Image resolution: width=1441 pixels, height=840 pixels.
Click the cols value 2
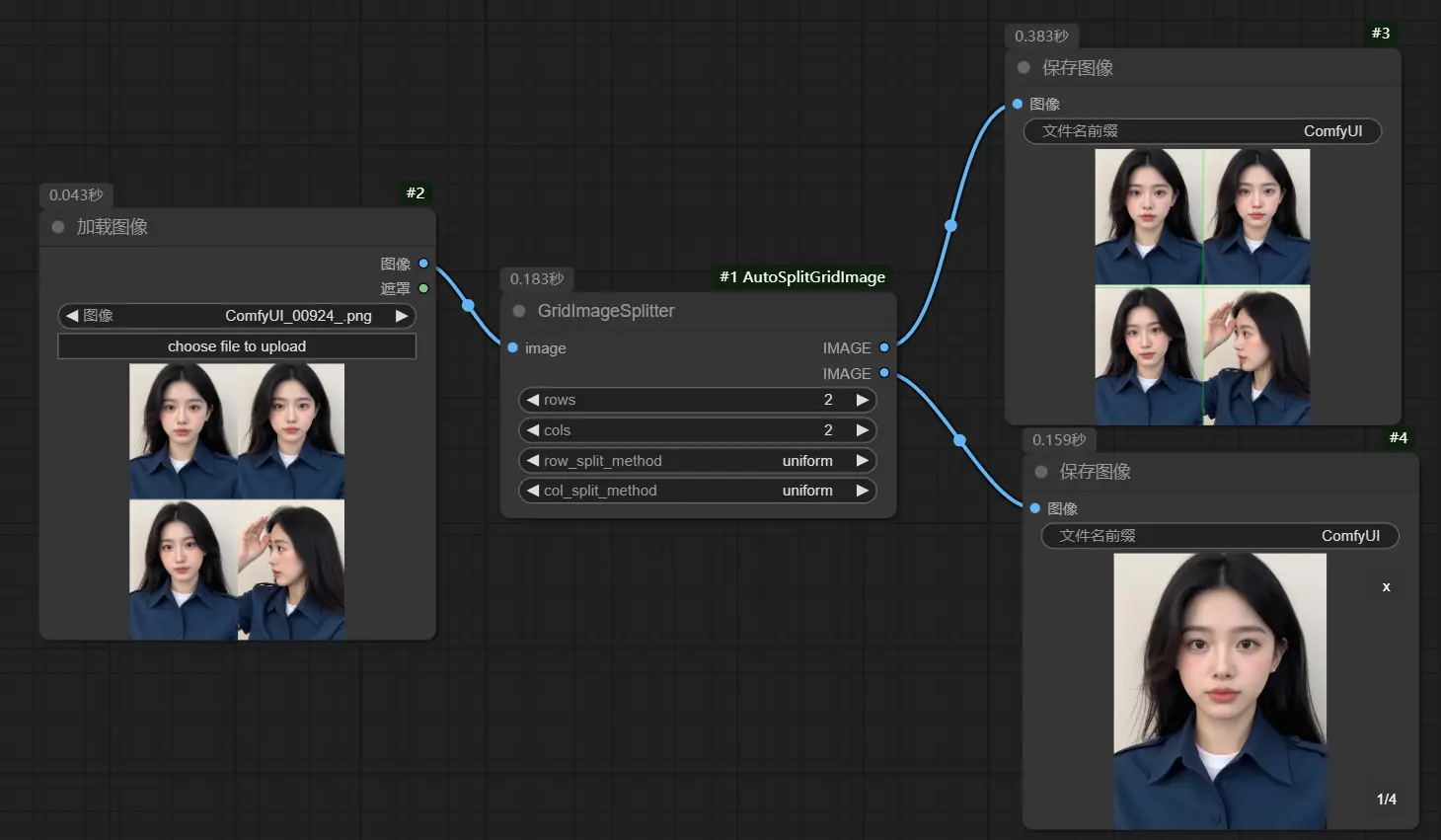(828, 430)
